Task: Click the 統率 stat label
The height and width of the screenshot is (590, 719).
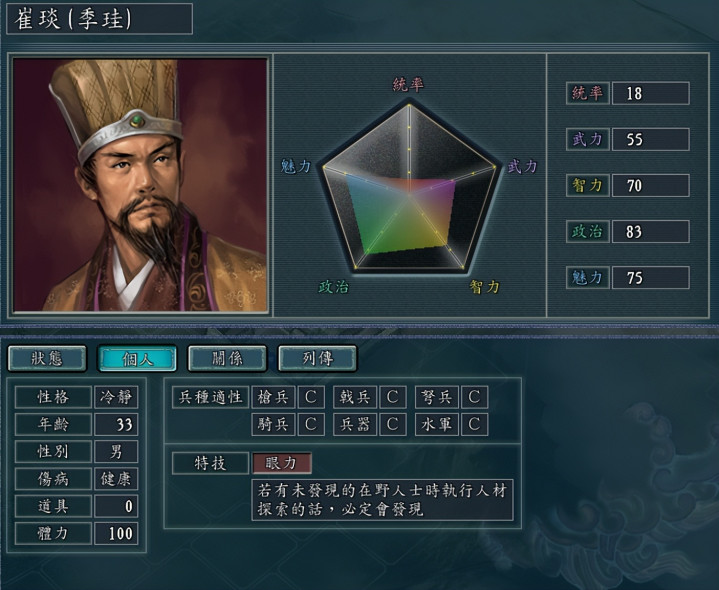Action: [587, 94]
